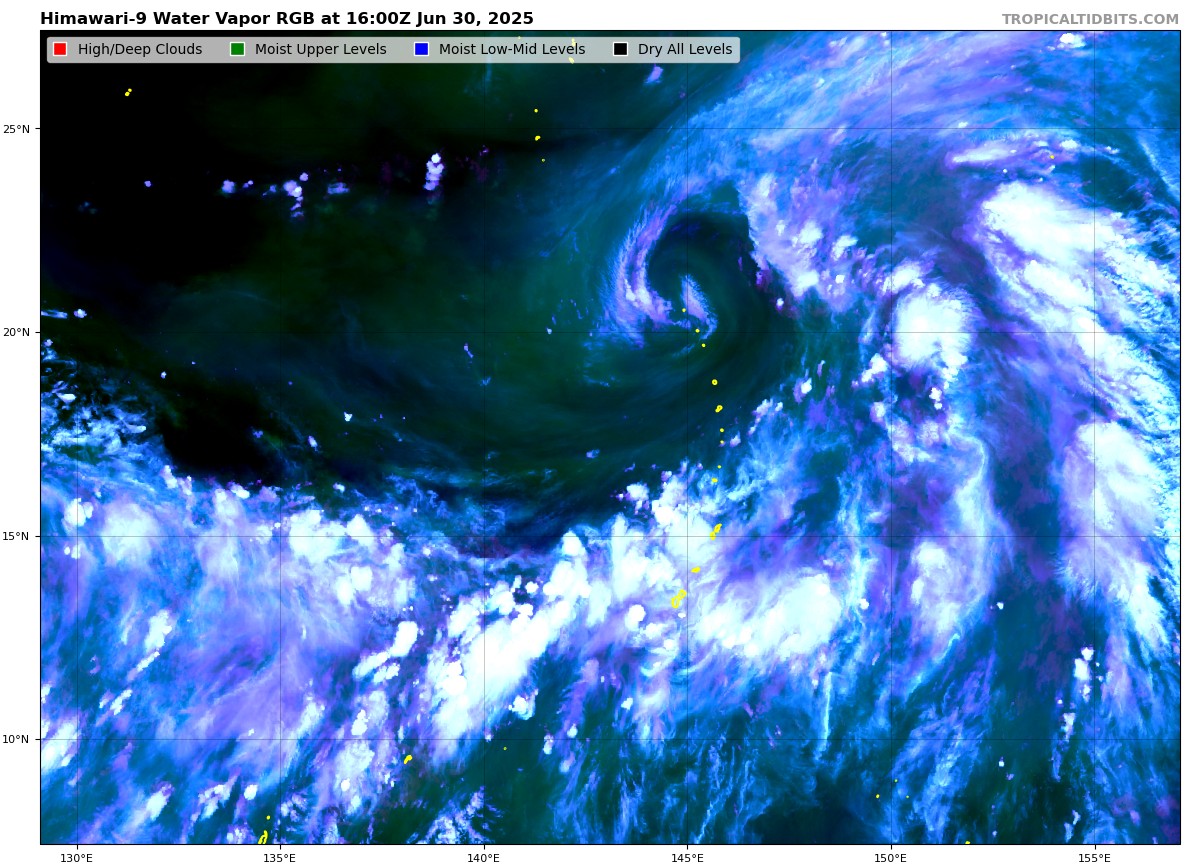
Task: Click the 'Moist Low-Mid Levels' legend label
Action: coord(512,49)
